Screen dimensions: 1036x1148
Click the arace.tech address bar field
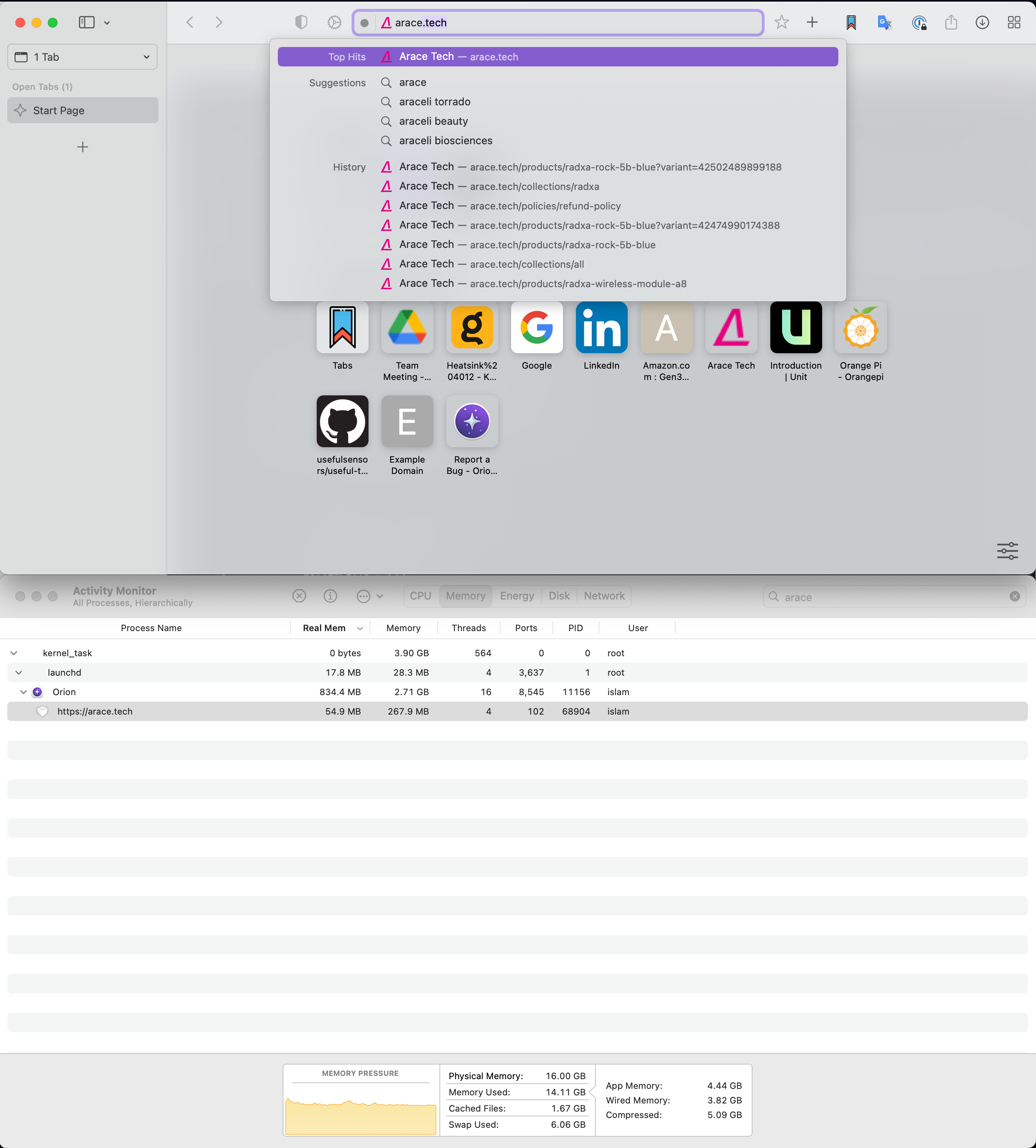click(558, 23)
